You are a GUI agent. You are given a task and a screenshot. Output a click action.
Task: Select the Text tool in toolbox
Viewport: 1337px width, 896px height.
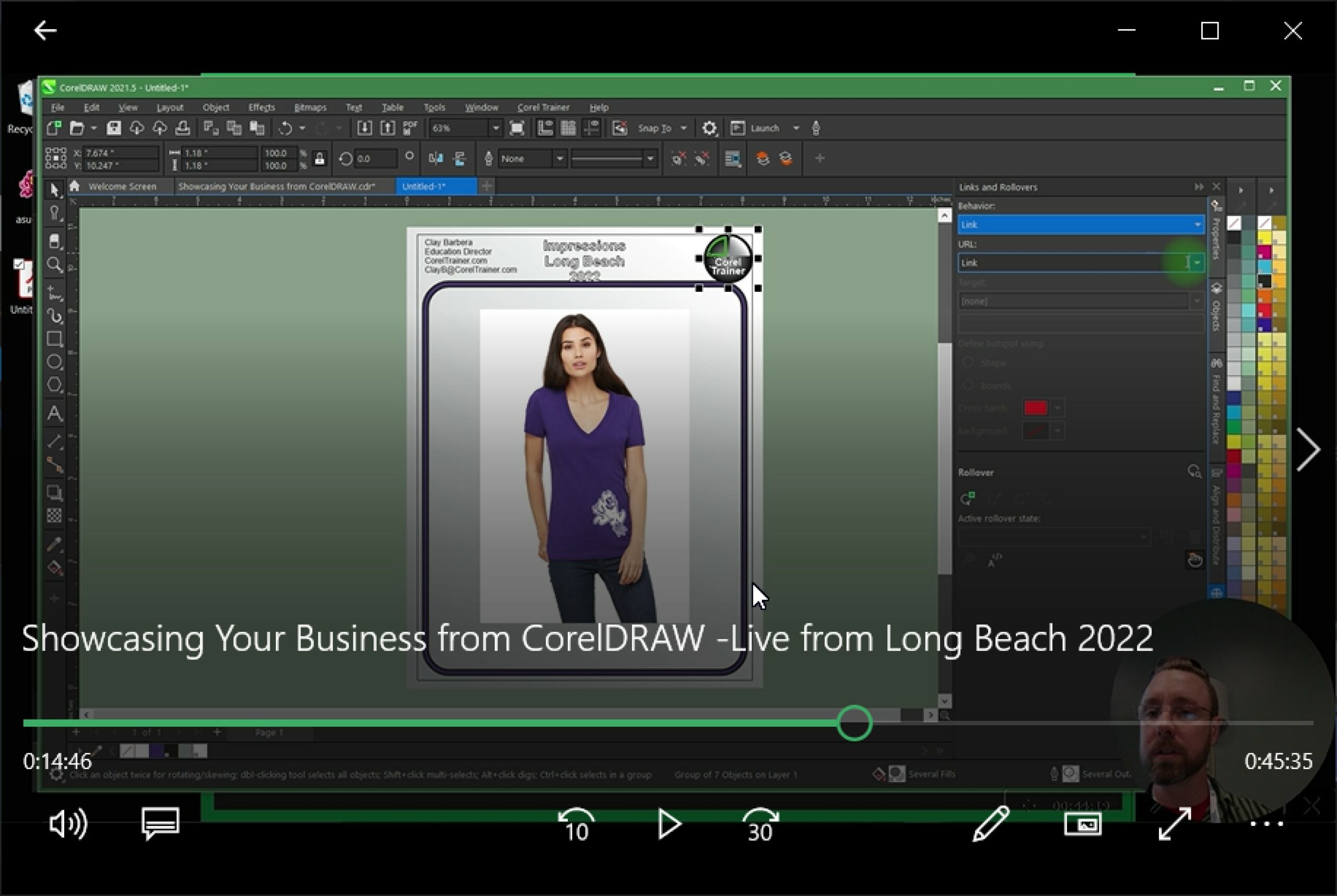click(54, 413)
